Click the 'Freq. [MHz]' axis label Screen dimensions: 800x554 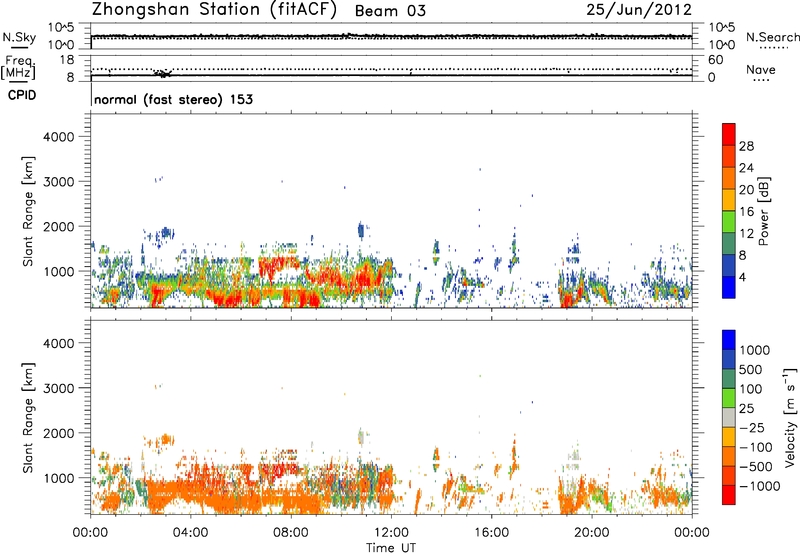[18, 67]
